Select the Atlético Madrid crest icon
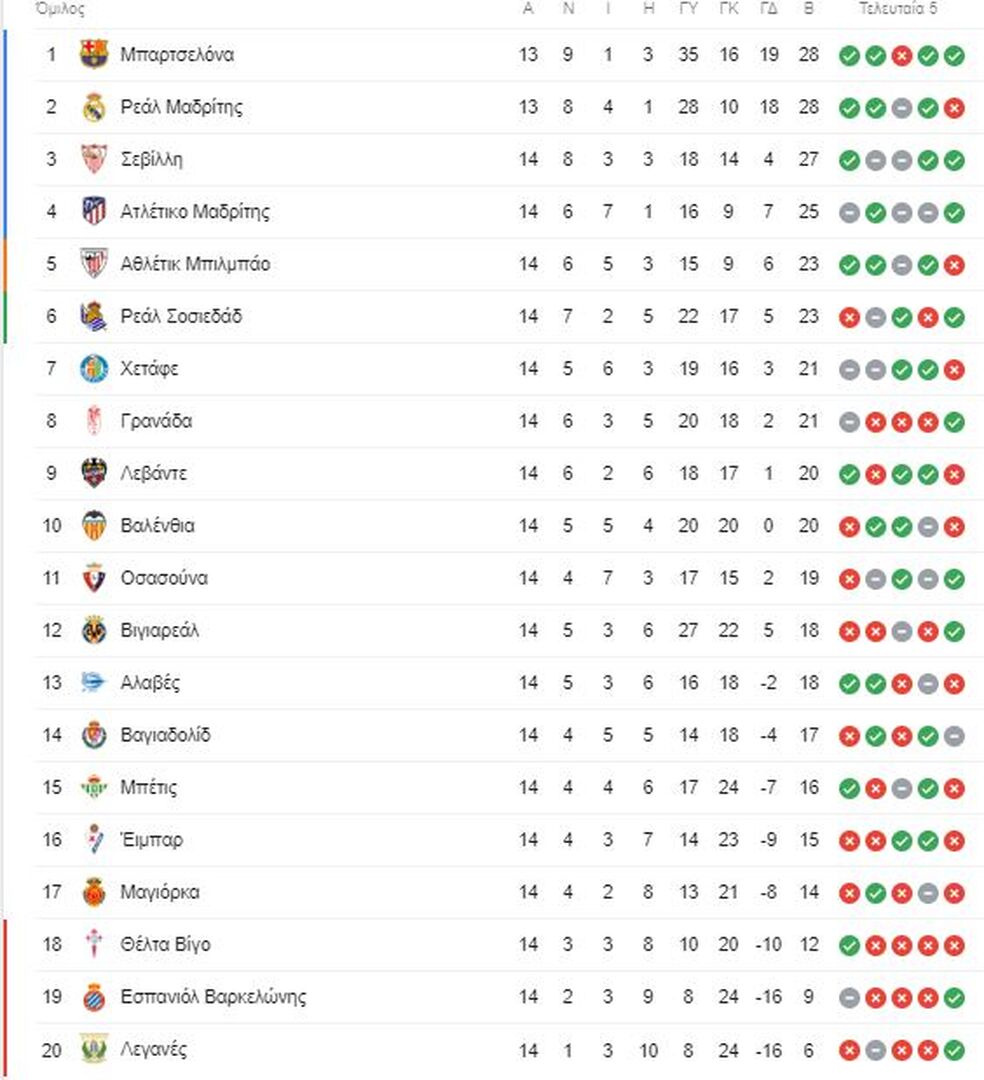 (94, 211)
